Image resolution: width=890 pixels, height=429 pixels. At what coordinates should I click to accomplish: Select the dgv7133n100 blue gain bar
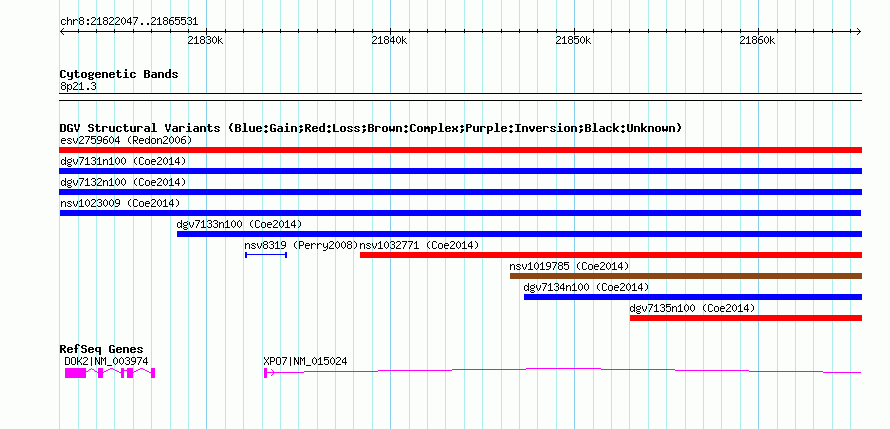click(x=519, y=234)
